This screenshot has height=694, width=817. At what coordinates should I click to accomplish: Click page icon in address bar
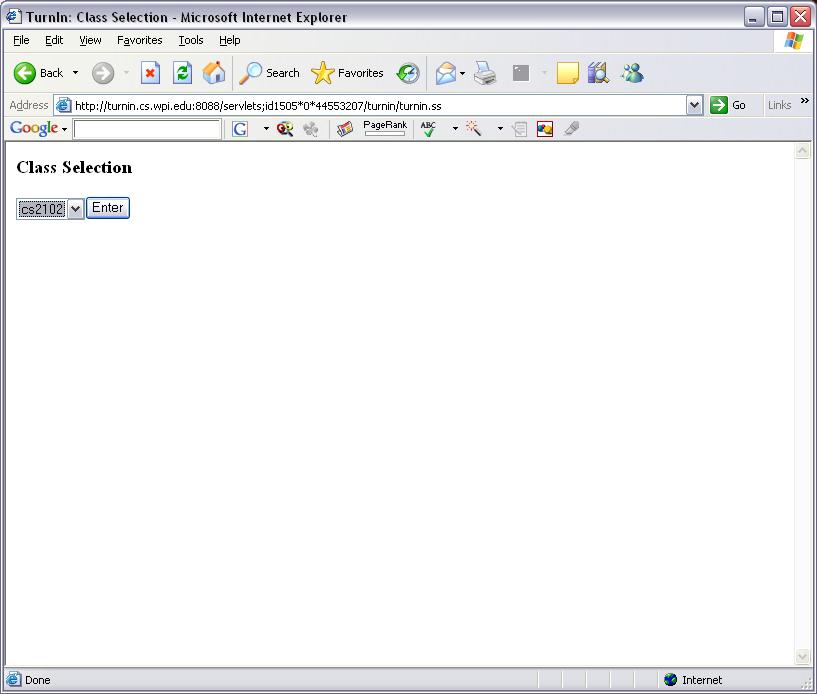click(x=64, y=105)
